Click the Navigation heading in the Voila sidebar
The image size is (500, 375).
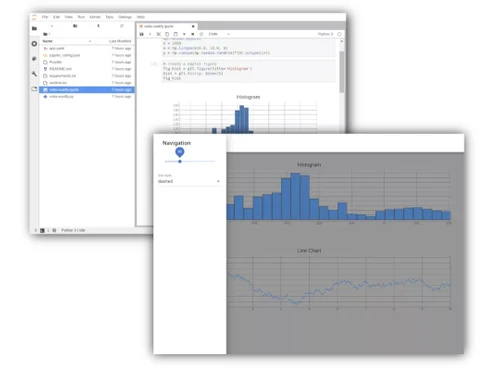176,143
